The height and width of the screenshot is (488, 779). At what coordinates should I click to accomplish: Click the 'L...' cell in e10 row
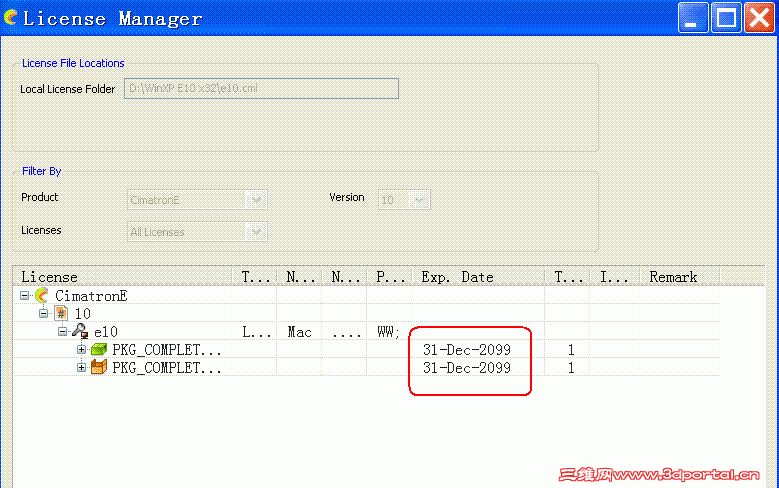click(x=256, y=331)
